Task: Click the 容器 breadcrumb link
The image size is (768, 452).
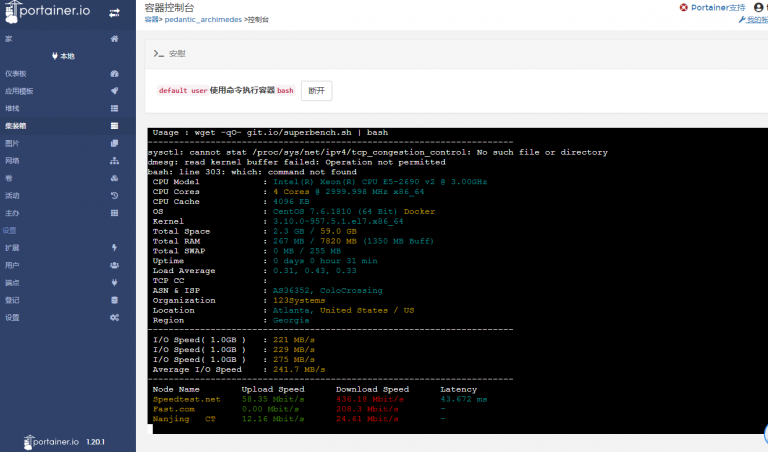Action: pyautogui.click(x=151, y=19)
